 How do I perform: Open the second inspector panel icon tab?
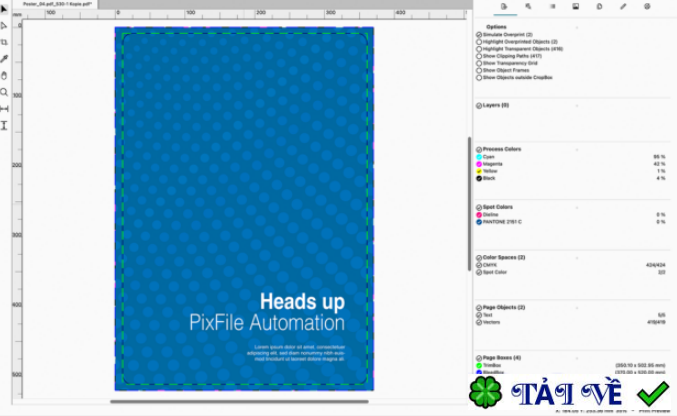point(528,6)
